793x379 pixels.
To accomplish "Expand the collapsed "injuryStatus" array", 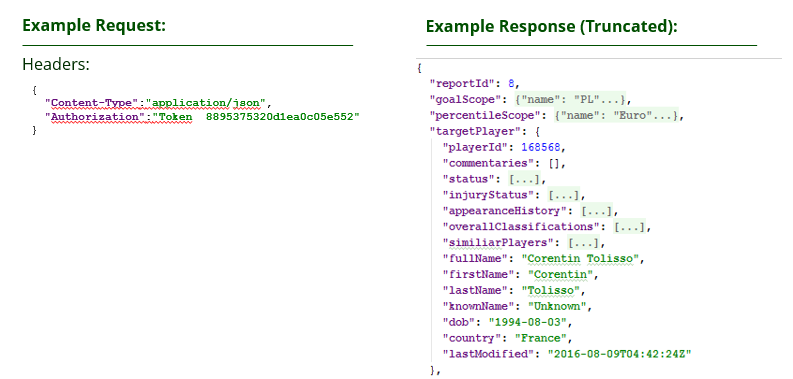I will [564, 195].
